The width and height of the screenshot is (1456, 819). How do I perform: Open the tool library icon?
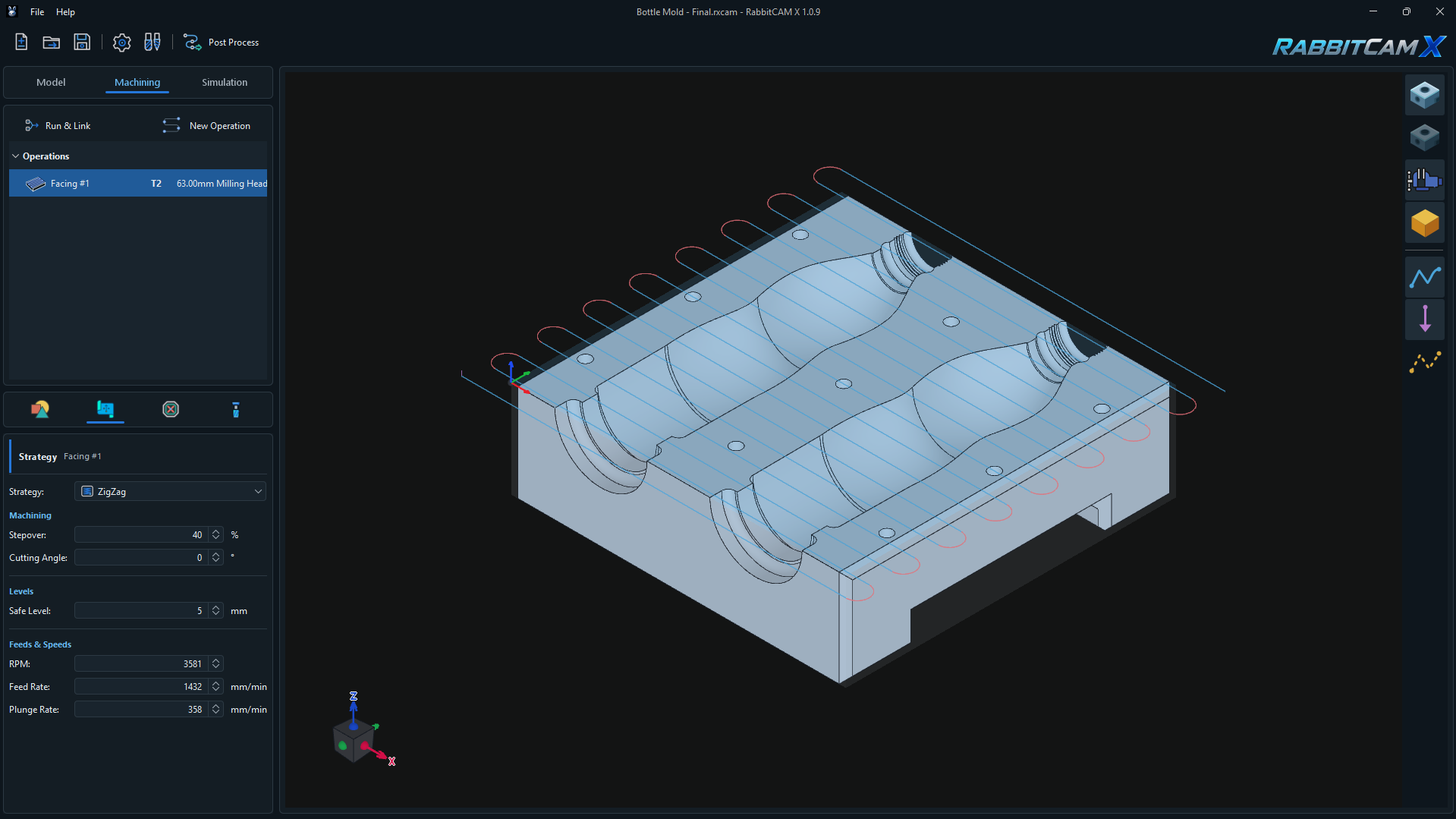tap(153, 42)
